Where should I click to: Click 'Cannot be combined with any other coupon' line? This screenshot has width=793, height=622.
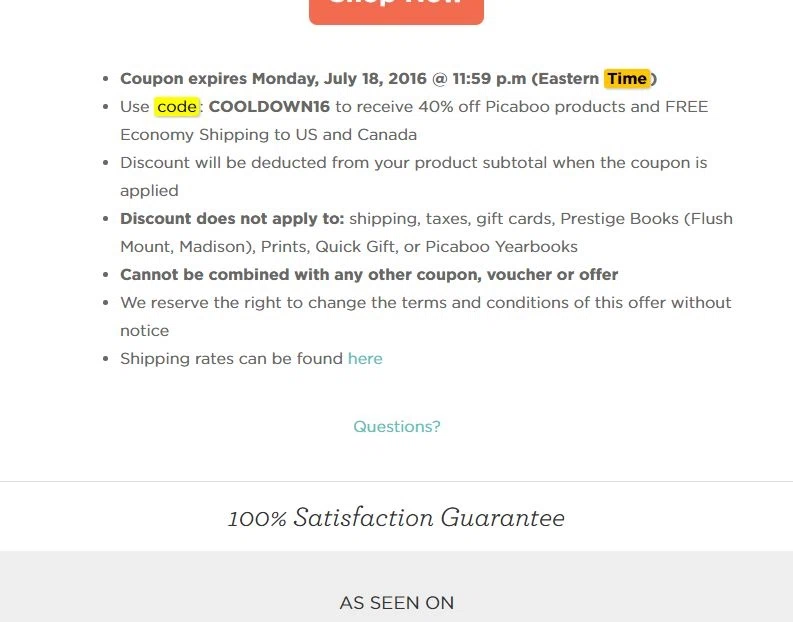(369, 275)
